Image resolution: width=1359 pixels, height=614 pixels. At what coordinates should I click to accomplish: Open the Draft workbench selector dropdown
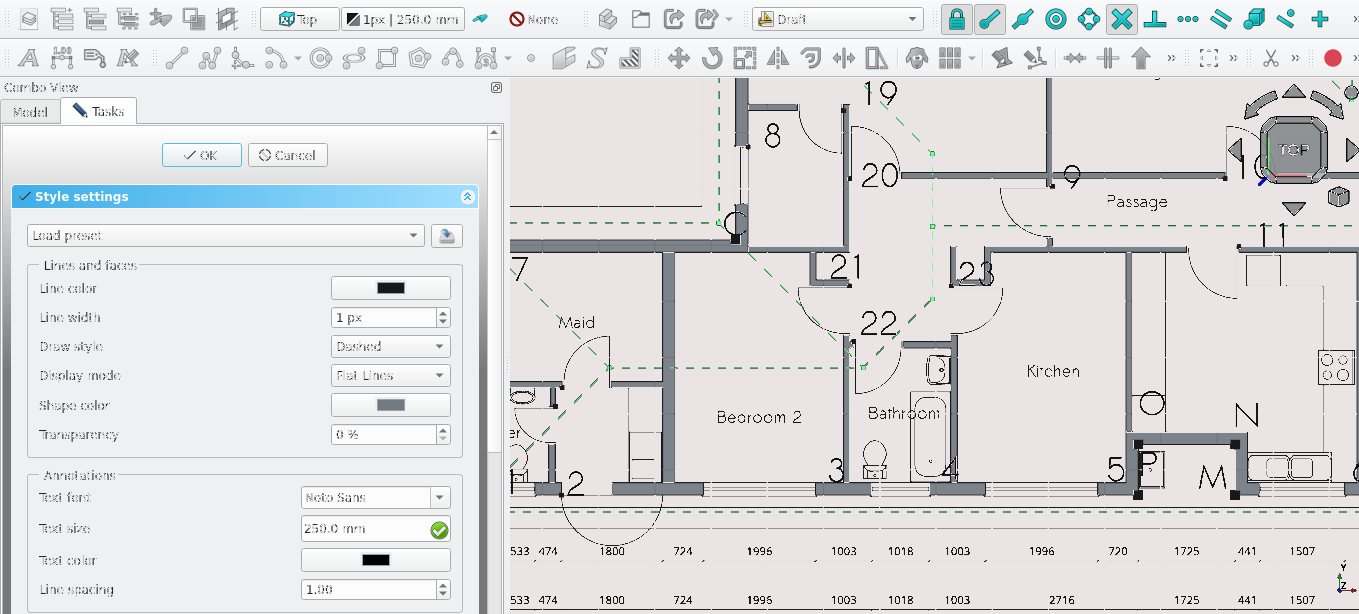click(837, 19)
